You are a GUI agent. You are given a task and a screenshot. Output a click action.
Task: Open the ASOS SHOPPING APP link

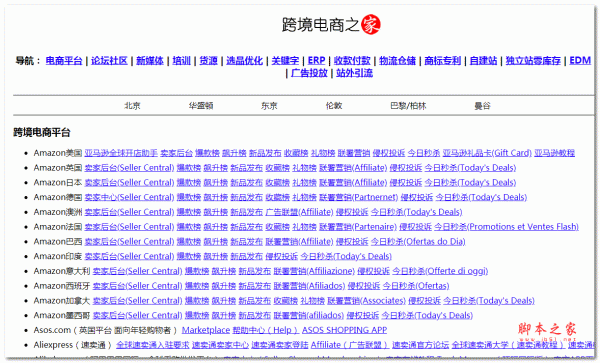(344, 330)
